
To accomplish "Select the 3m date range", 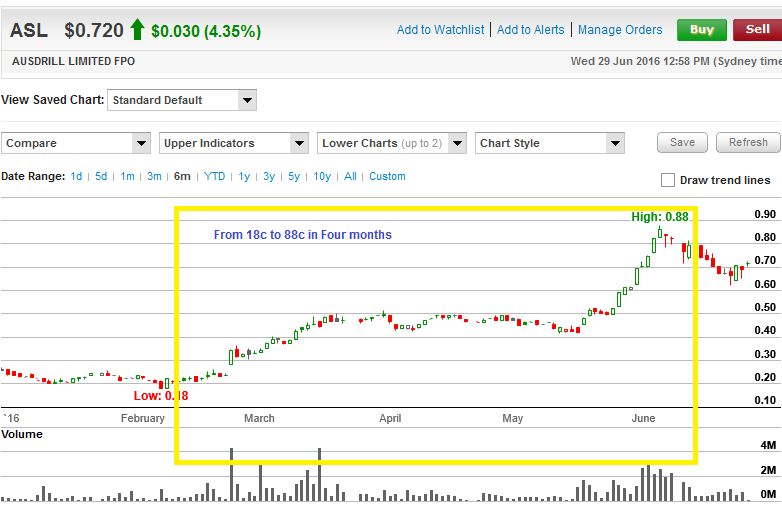I will [x=154, y=176].
